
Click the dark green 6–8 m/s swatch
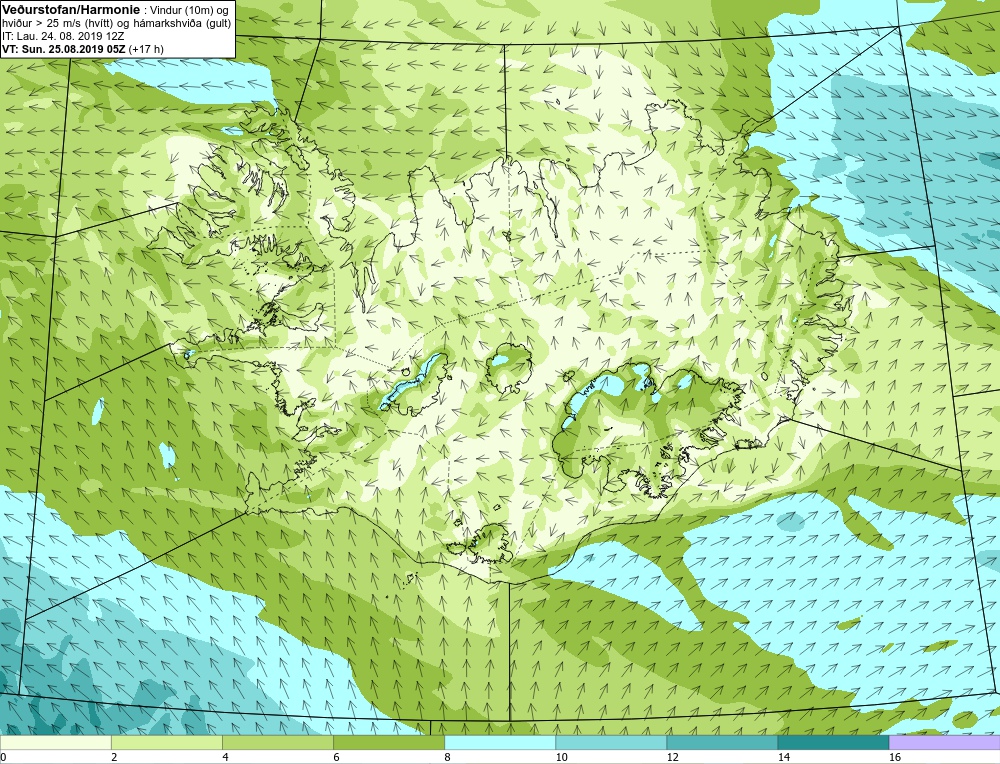[388, 742]
